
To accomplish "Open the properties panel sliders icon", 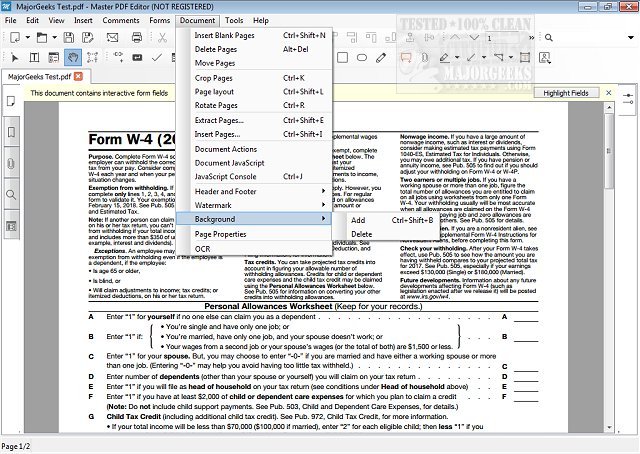I will pos(628,98).
